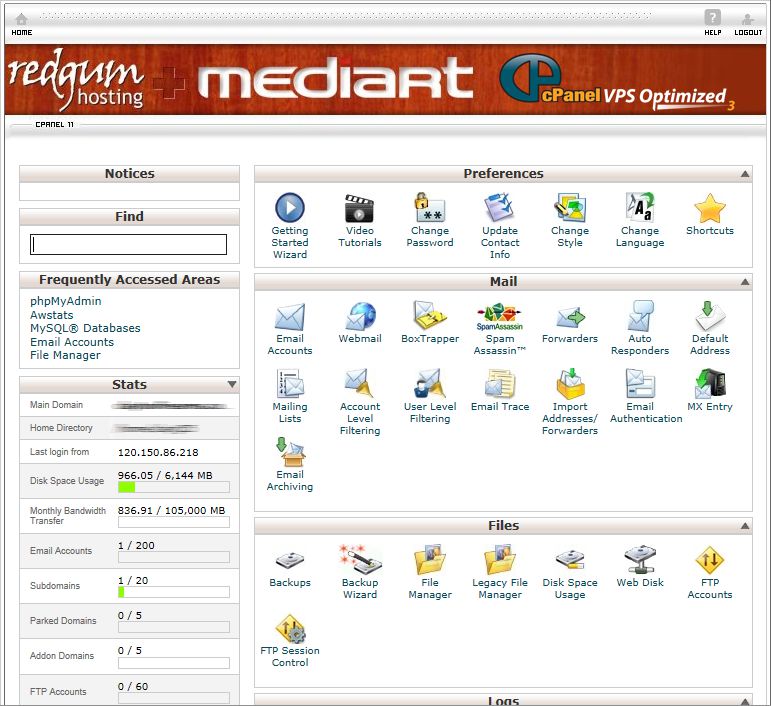
Task: Click Logout in the top bar
Action: point(748,23)
